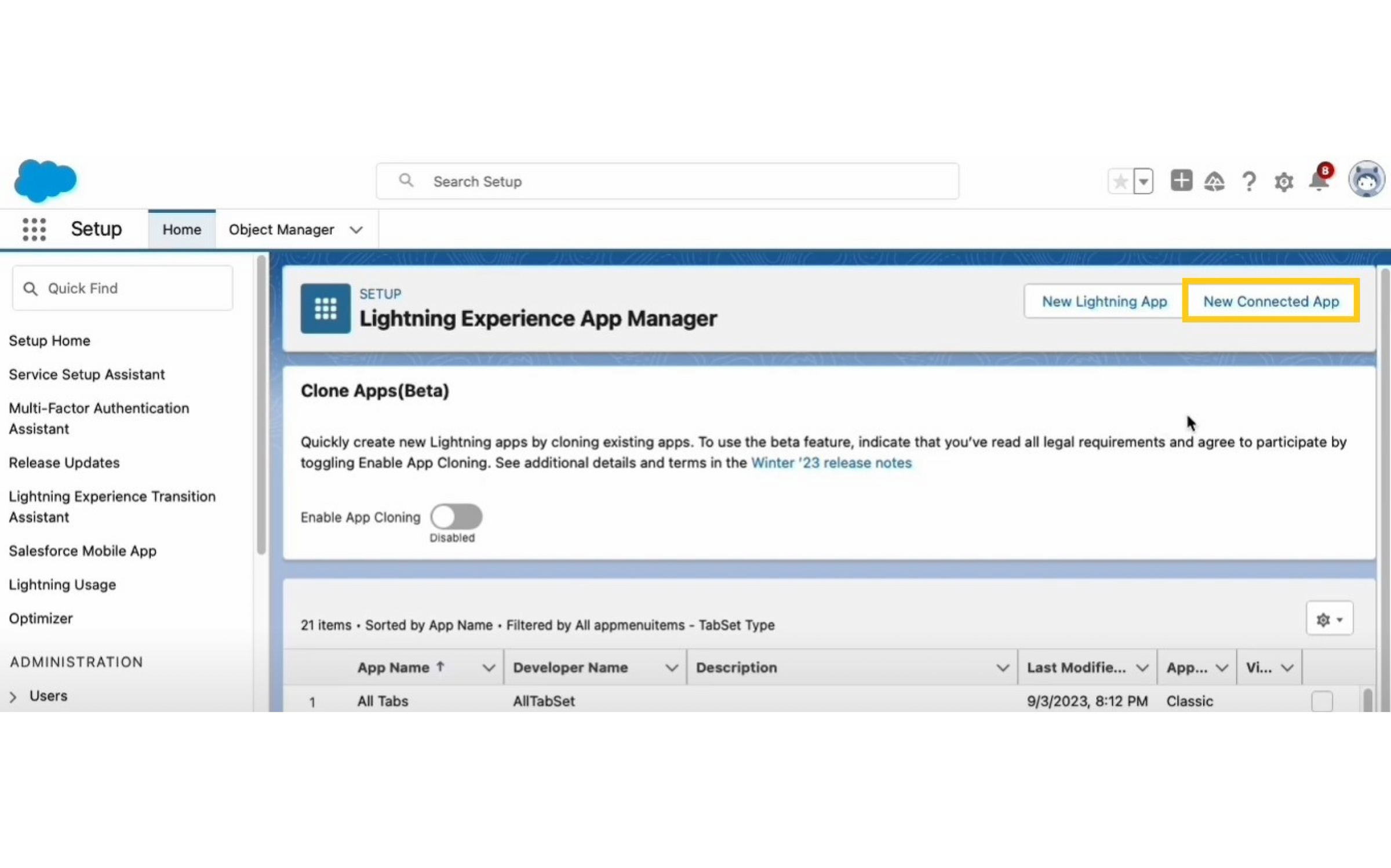Click the App Manager grid icon

point(326,309)
